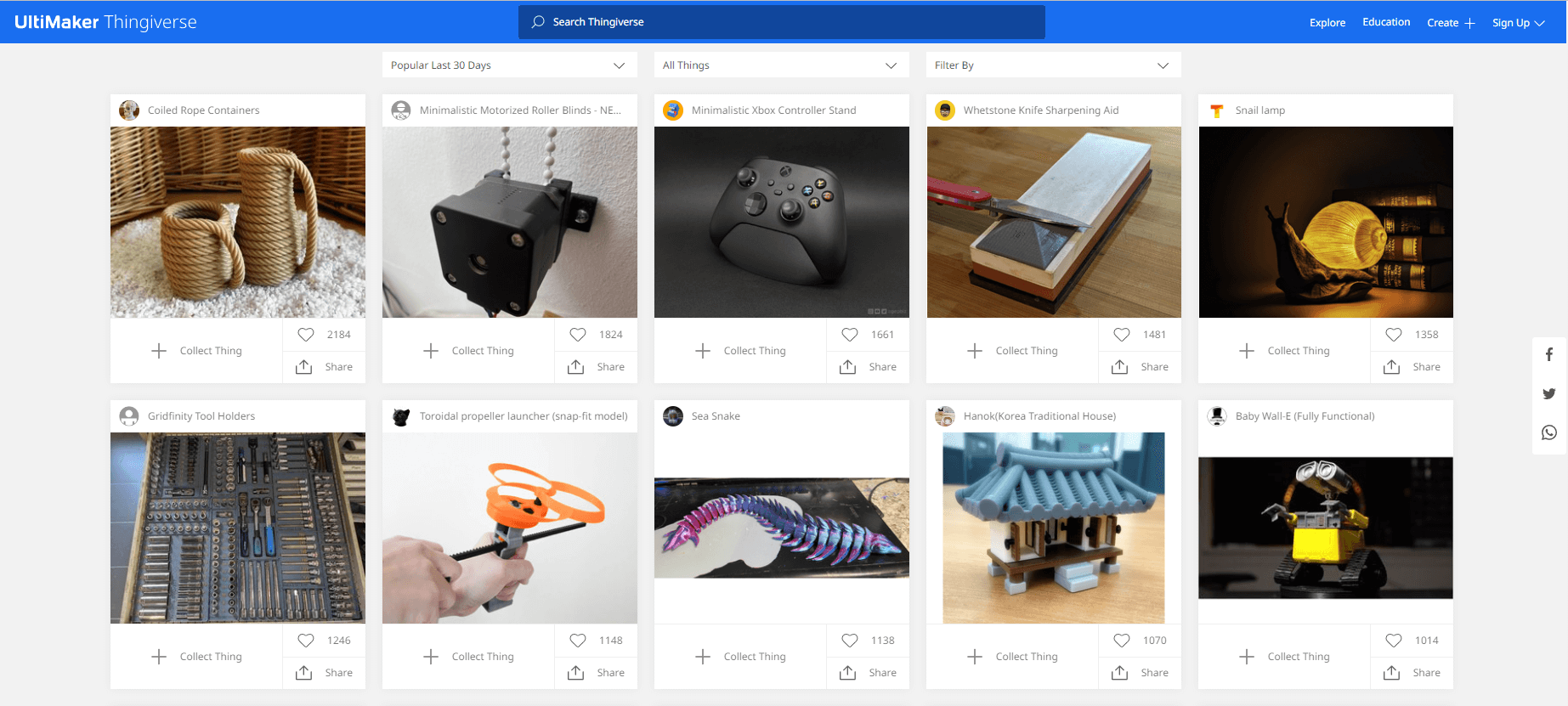Click WhatsApp share icon in side panel
1568x706 pixels.
1549,432
